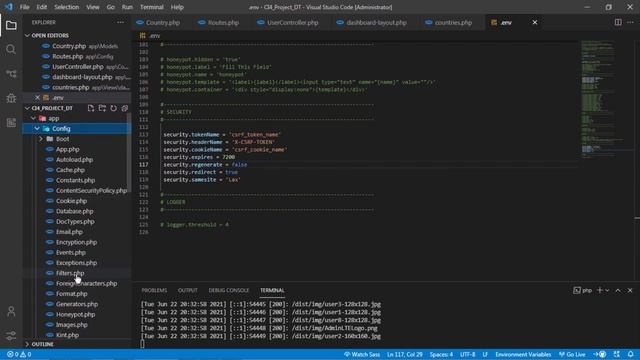
Task: Open editor more actions ellipsis
Action: click(631, 22)
